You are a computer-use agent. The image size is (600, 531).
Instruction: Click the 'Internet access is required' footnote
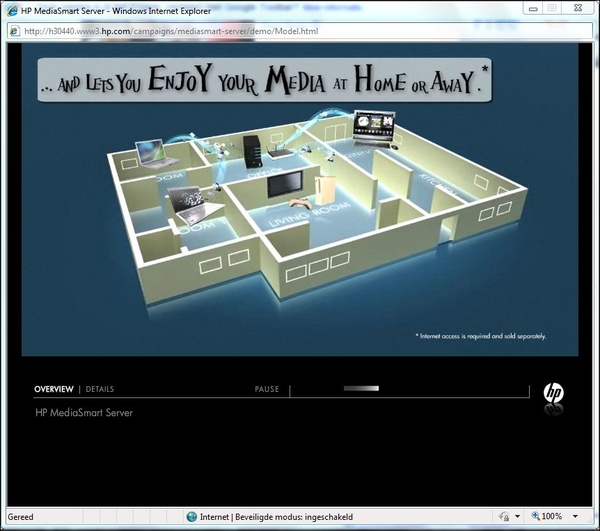[x=481, y=336]
